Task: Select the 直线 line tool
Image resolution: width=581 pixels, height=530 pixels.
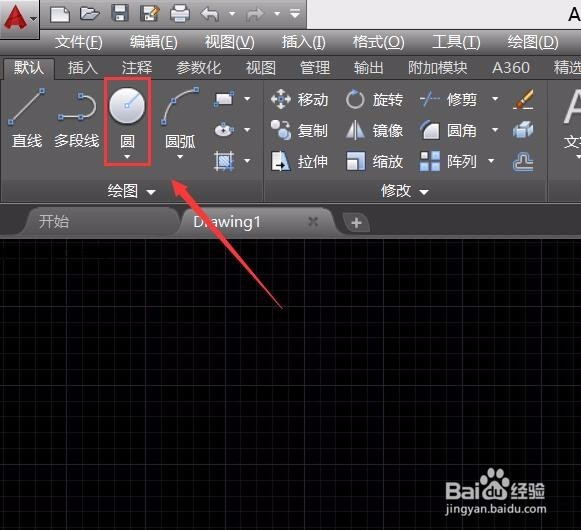Action: click(x=27, y=118)
